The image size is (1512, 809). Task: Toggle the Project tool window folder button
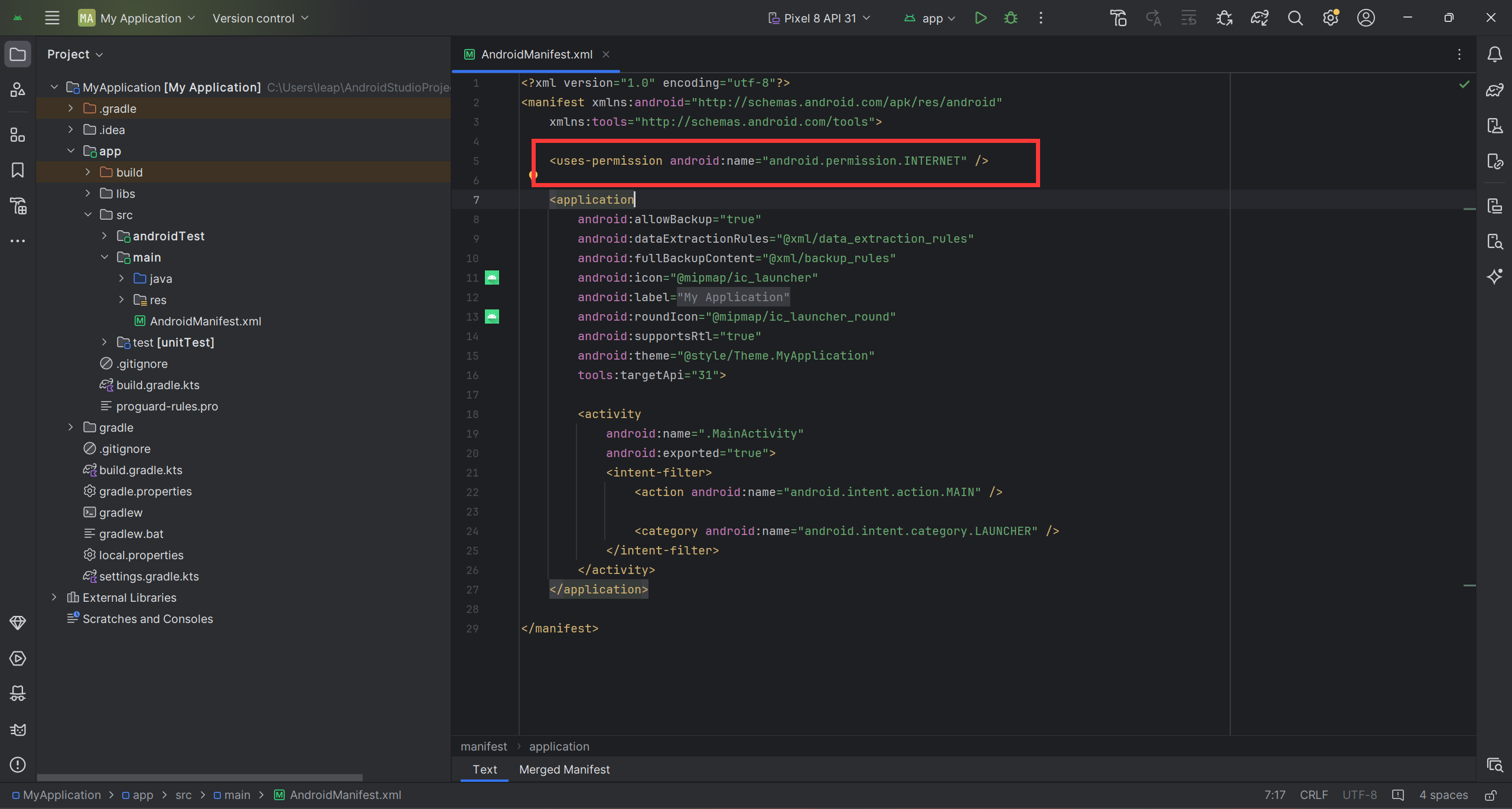pos(18,54)
